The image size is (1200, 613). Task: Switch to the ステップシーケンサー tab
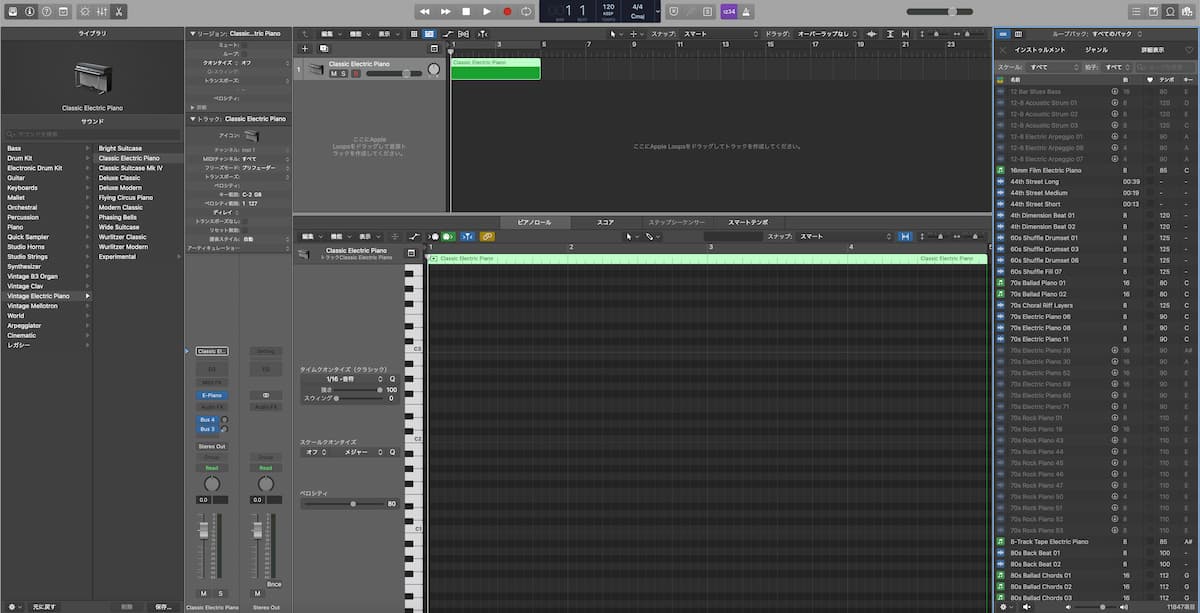677,222
